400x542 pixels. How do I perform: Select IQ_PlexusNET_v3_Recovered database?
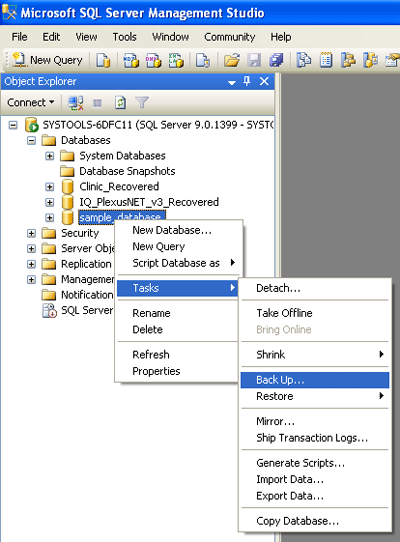pyautogui.click(x=149, y=202)
